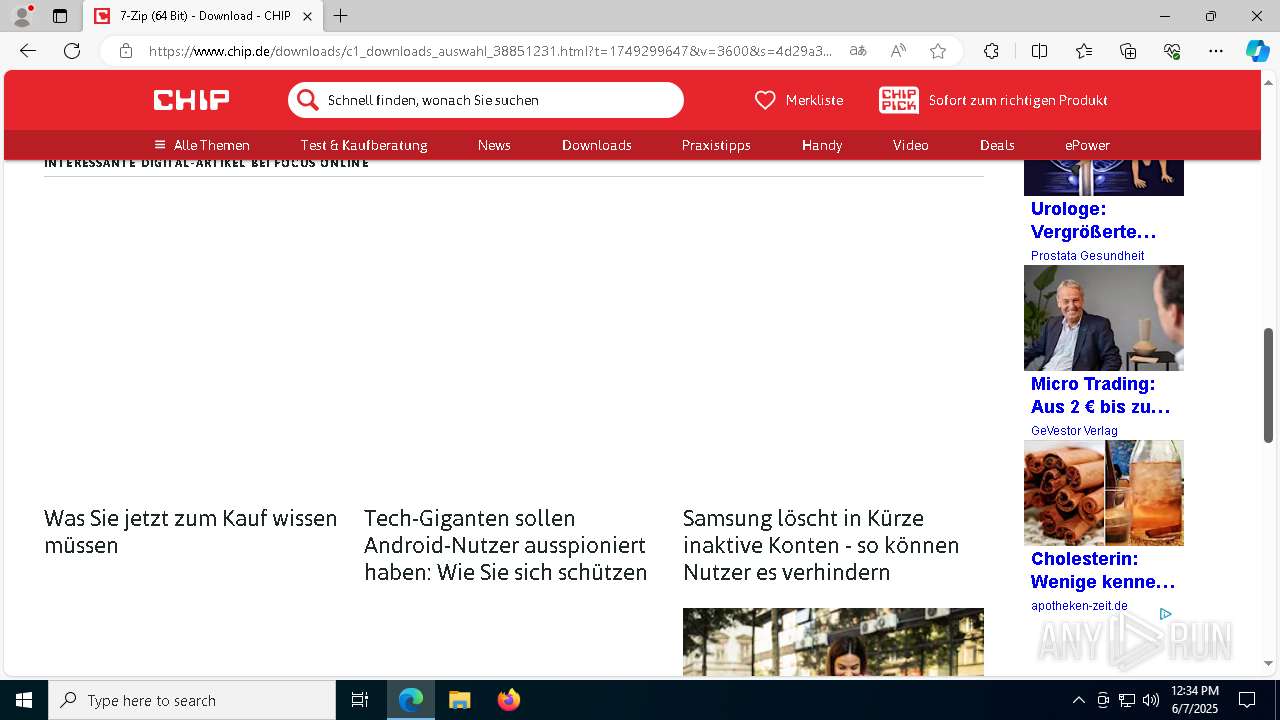Open browser Extensions icon
Screen dimensions: 1280x720
pos(991,51)
